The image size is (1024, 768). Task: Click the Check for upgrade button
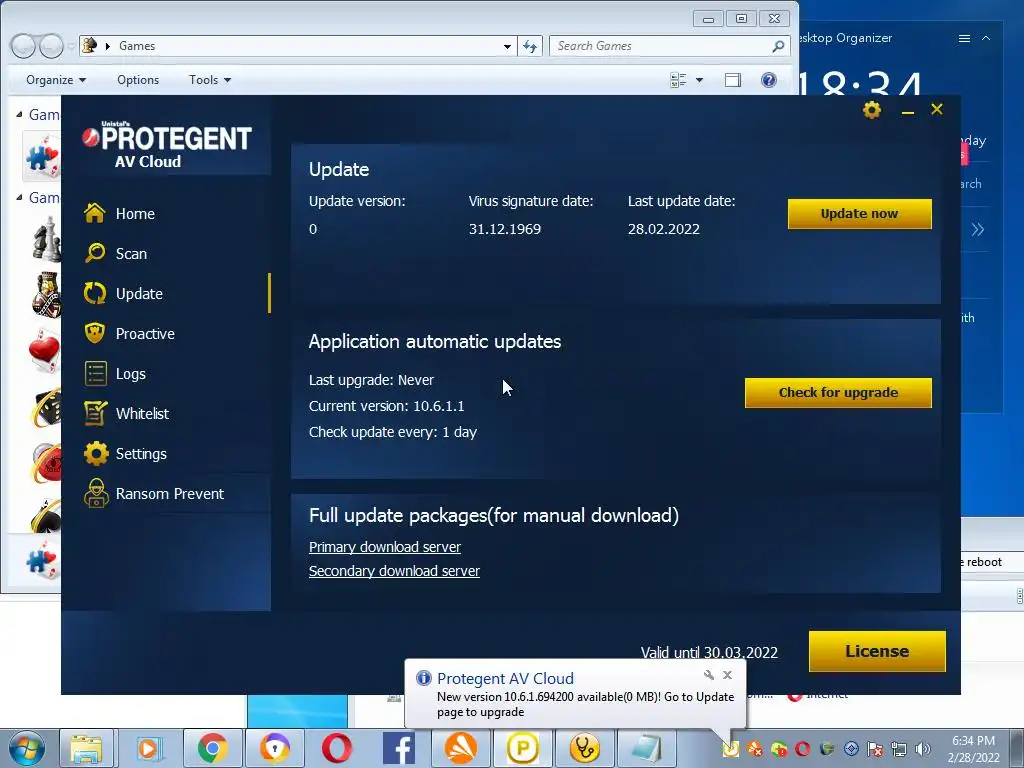click(838, 392)
